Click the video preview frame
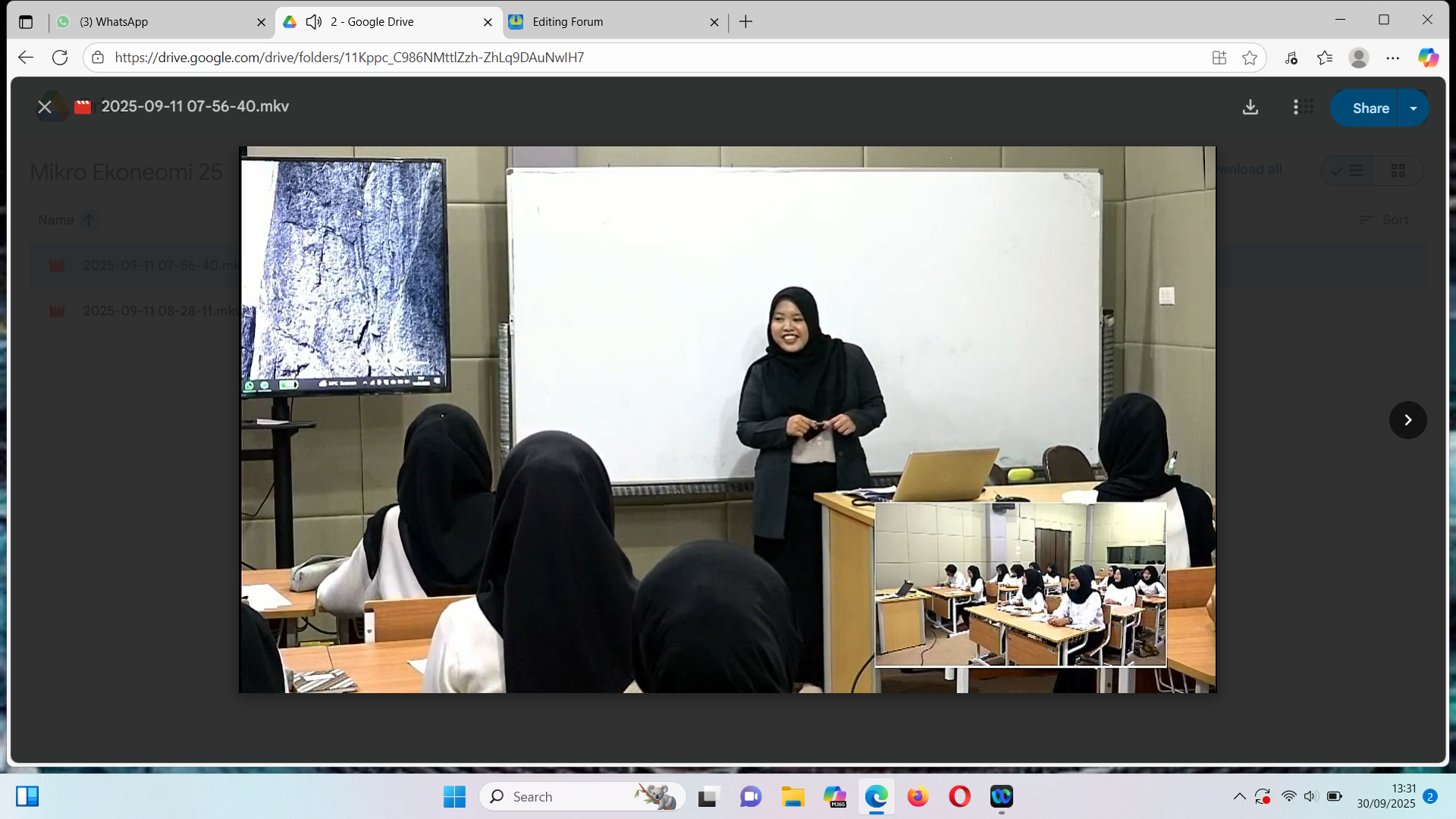The width and height of the screenshot is (1456, 819). click(726, 419)
